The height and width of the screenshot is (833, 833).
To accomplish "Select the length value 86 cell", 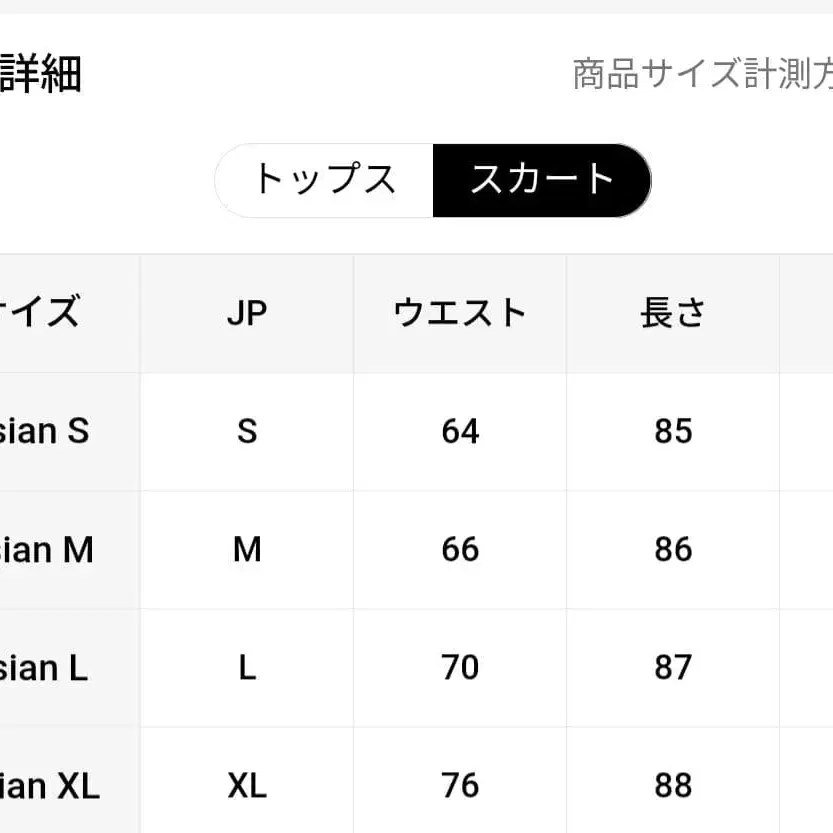I will pyautogui.click(x=673, y=549).
